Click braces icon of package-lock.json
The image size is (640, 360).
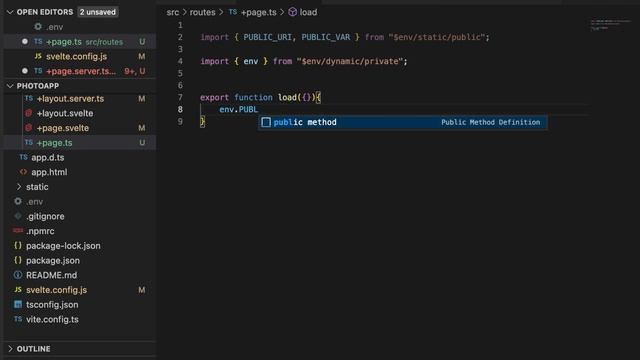click(x=18, y=245)
